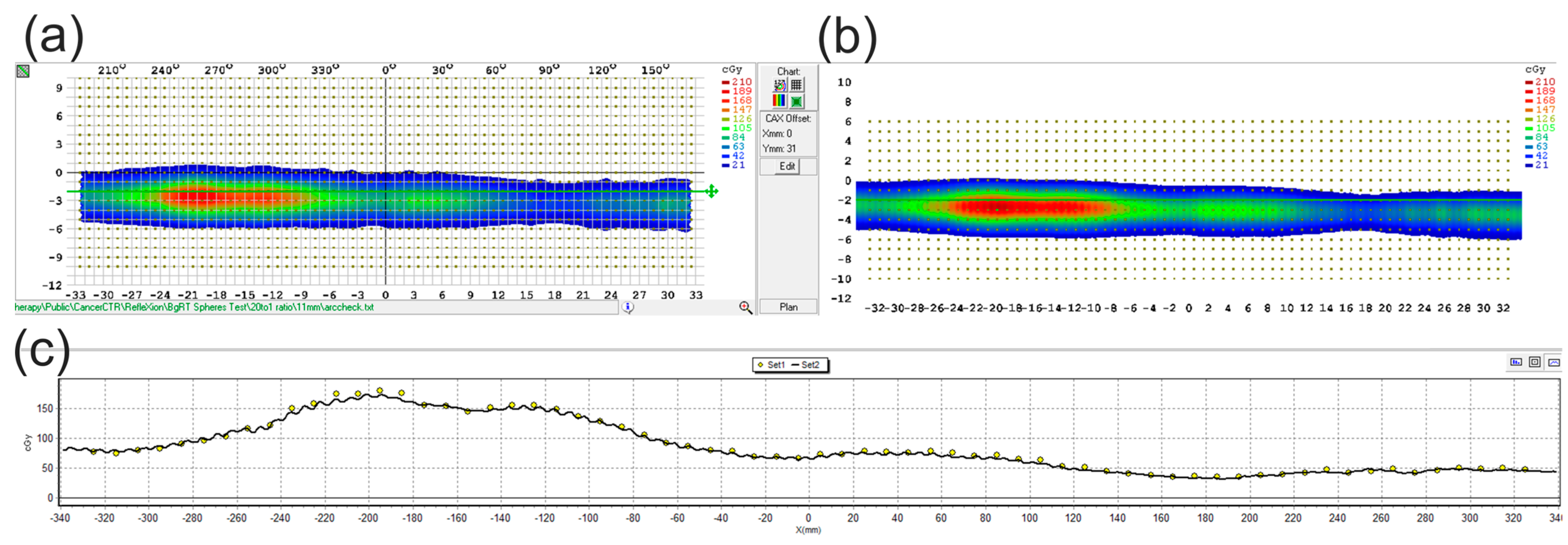Select the green profile line move handle
Screen dimensions: 1568x545
[x=711, y=191]
